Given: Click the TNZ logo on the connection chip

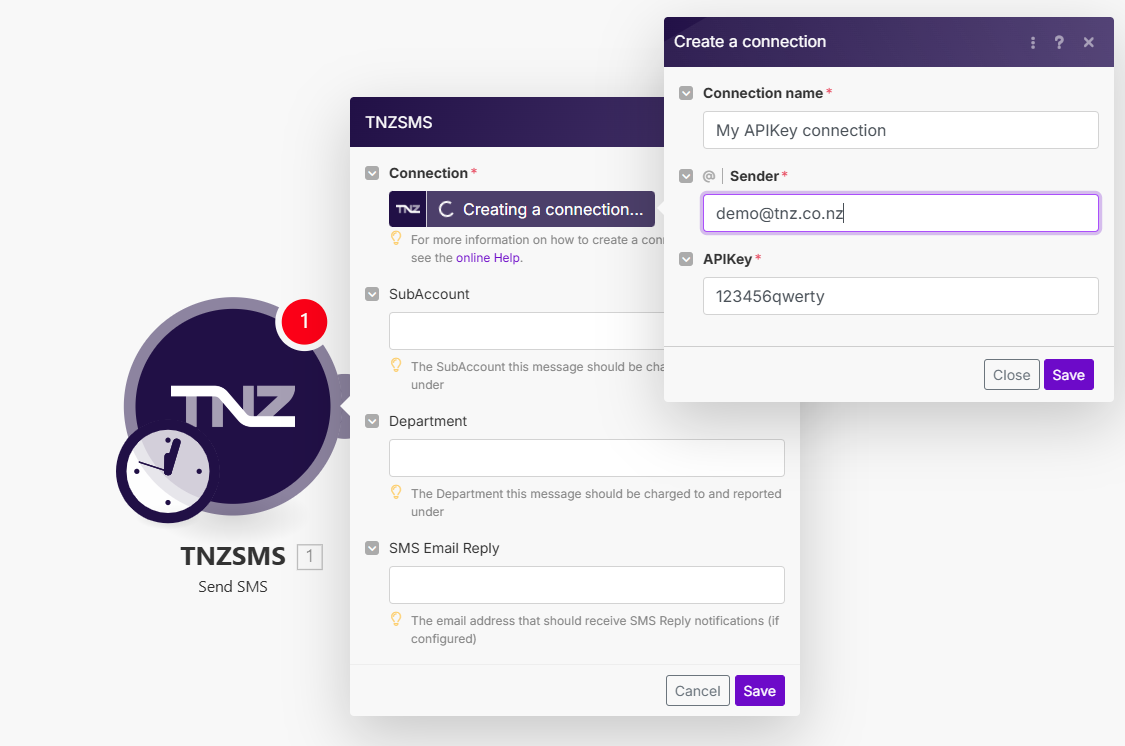Looking at the screenshot, I should [x=406, y=208].
